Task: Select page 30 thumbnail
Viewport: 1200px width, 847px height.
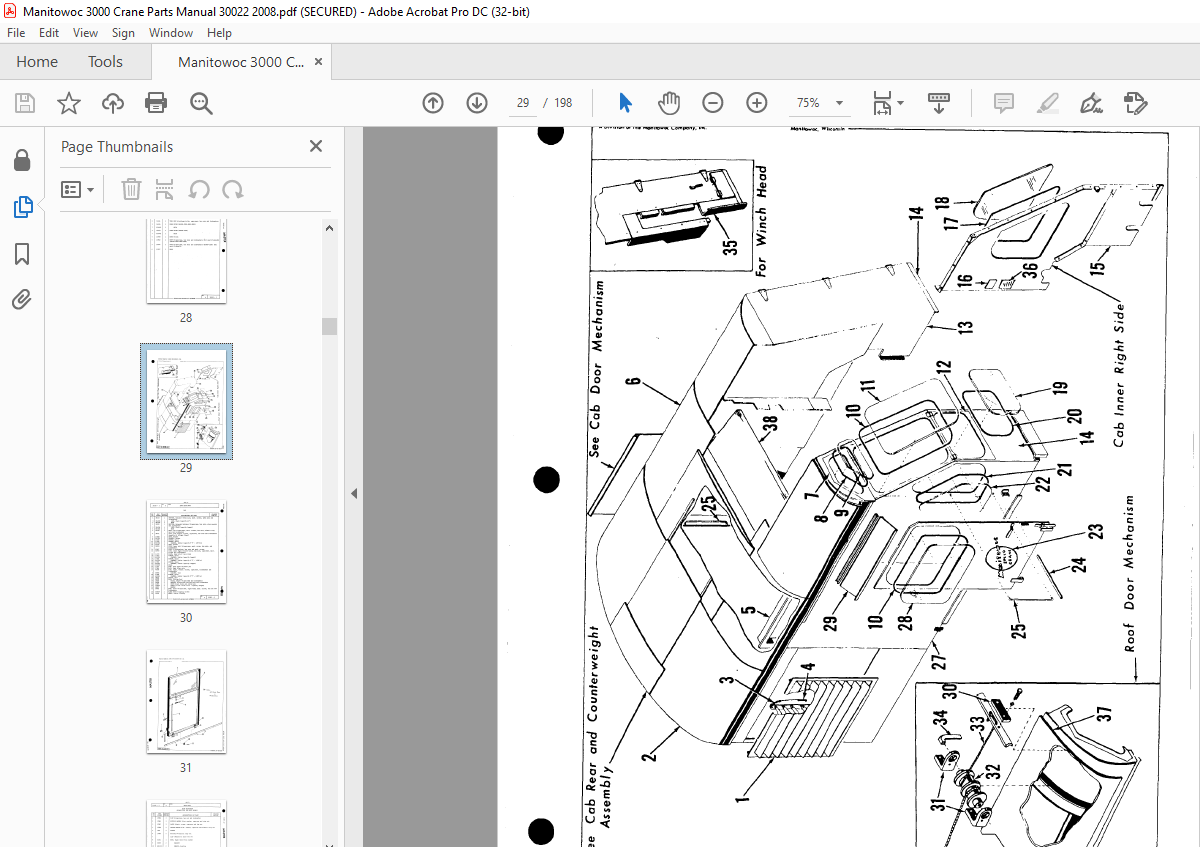Action: 186,552
